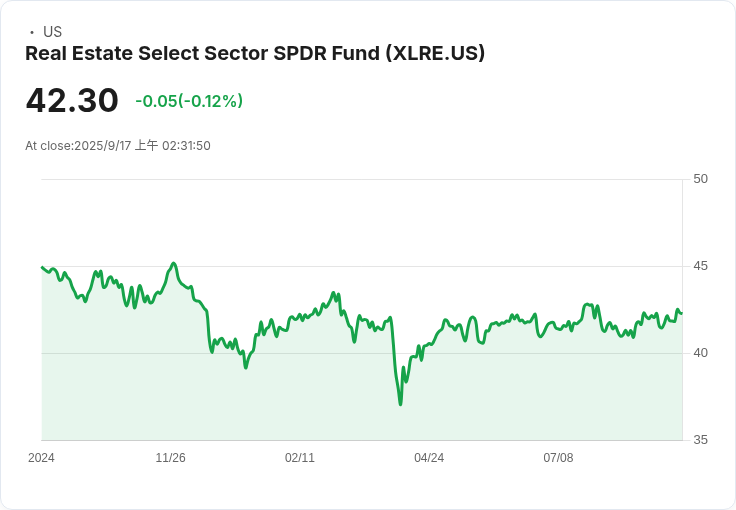
Task: Click the -0.05(-0.12%) price change
Action: [x=189, y=101]
